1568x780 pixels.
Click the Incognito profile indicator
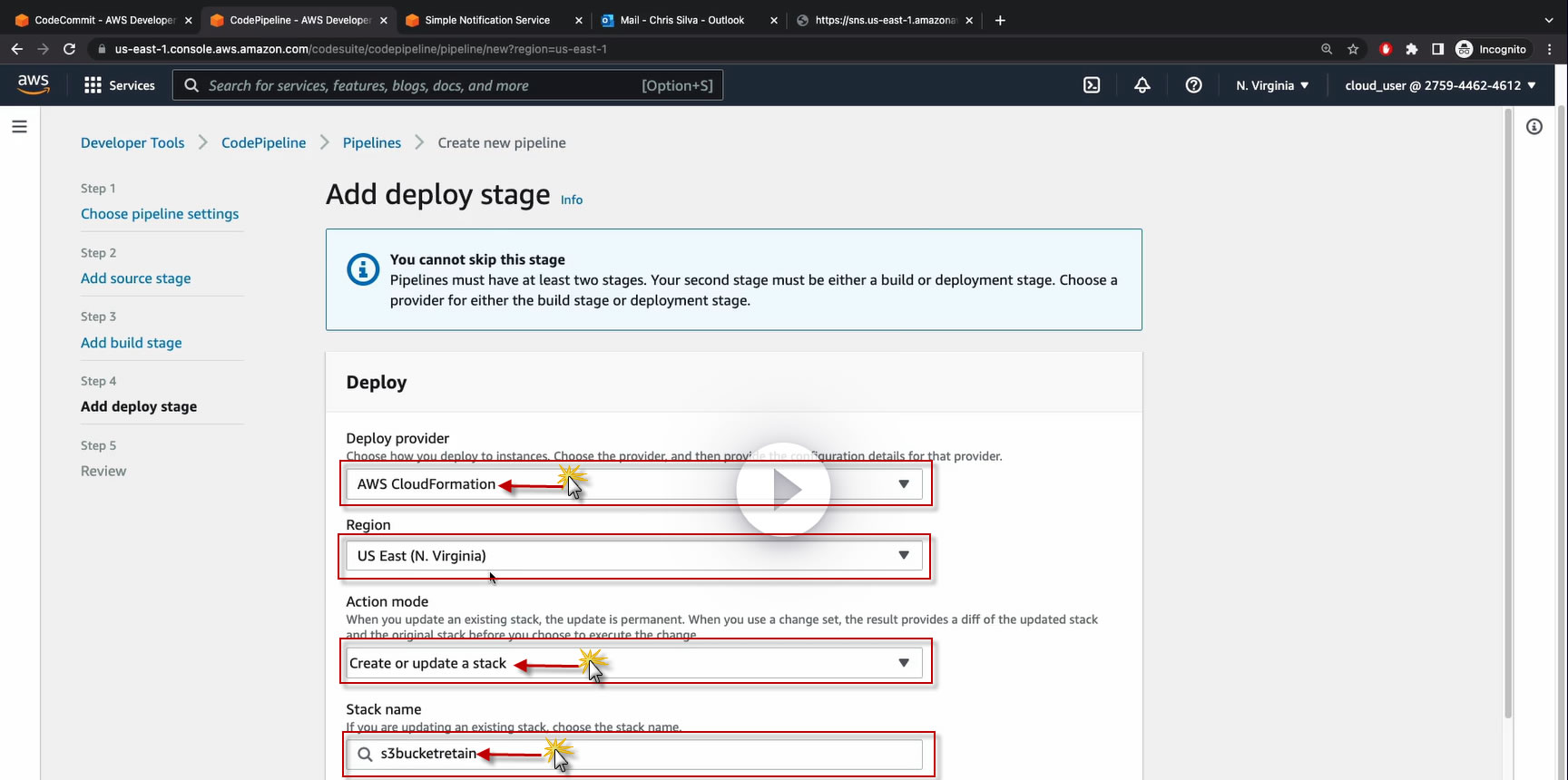pyautogui.click(x=1491, y=49)
